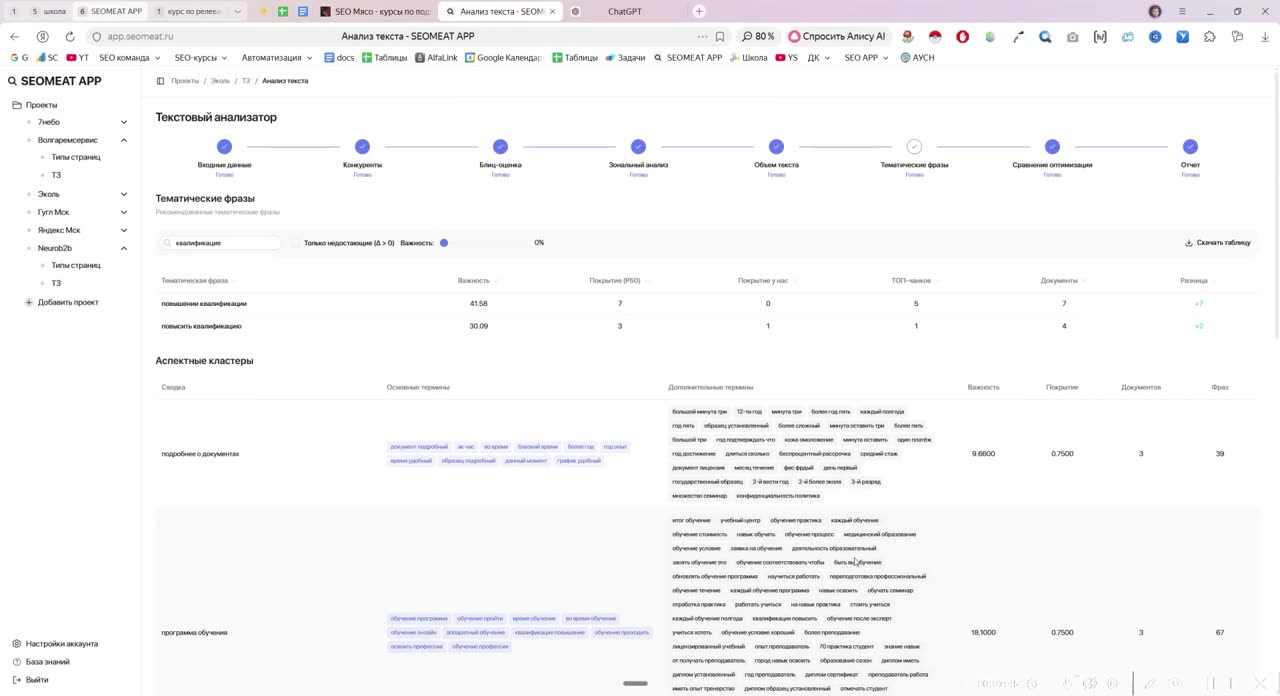Go to the Конкуренты step circle

[x=362, y=146]
